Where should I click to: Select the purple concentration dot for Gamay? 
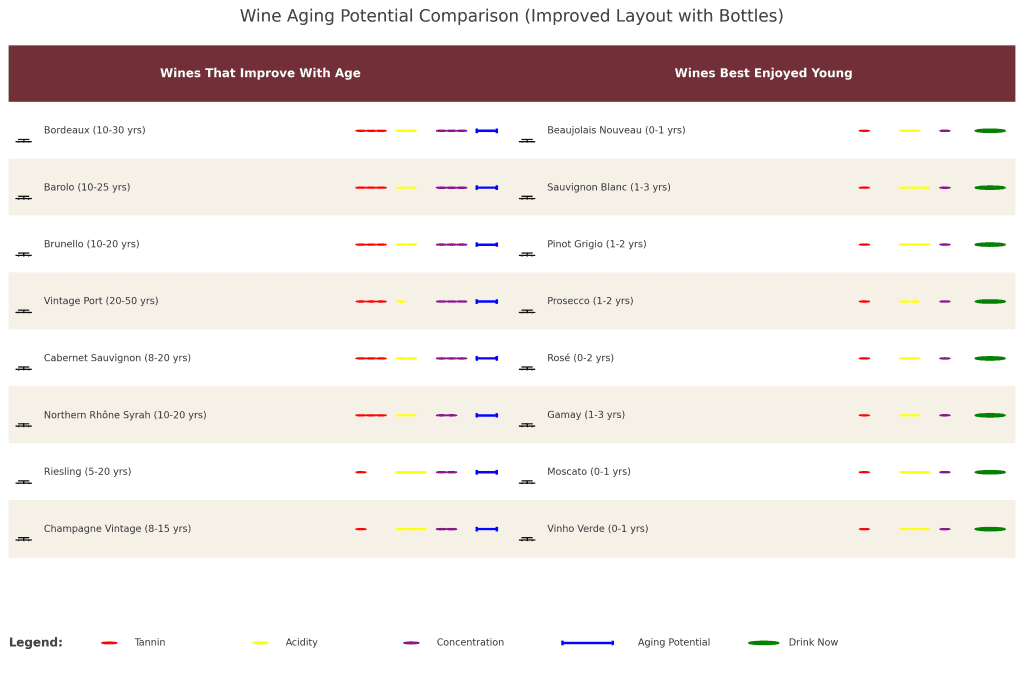(x=945, y=415)
